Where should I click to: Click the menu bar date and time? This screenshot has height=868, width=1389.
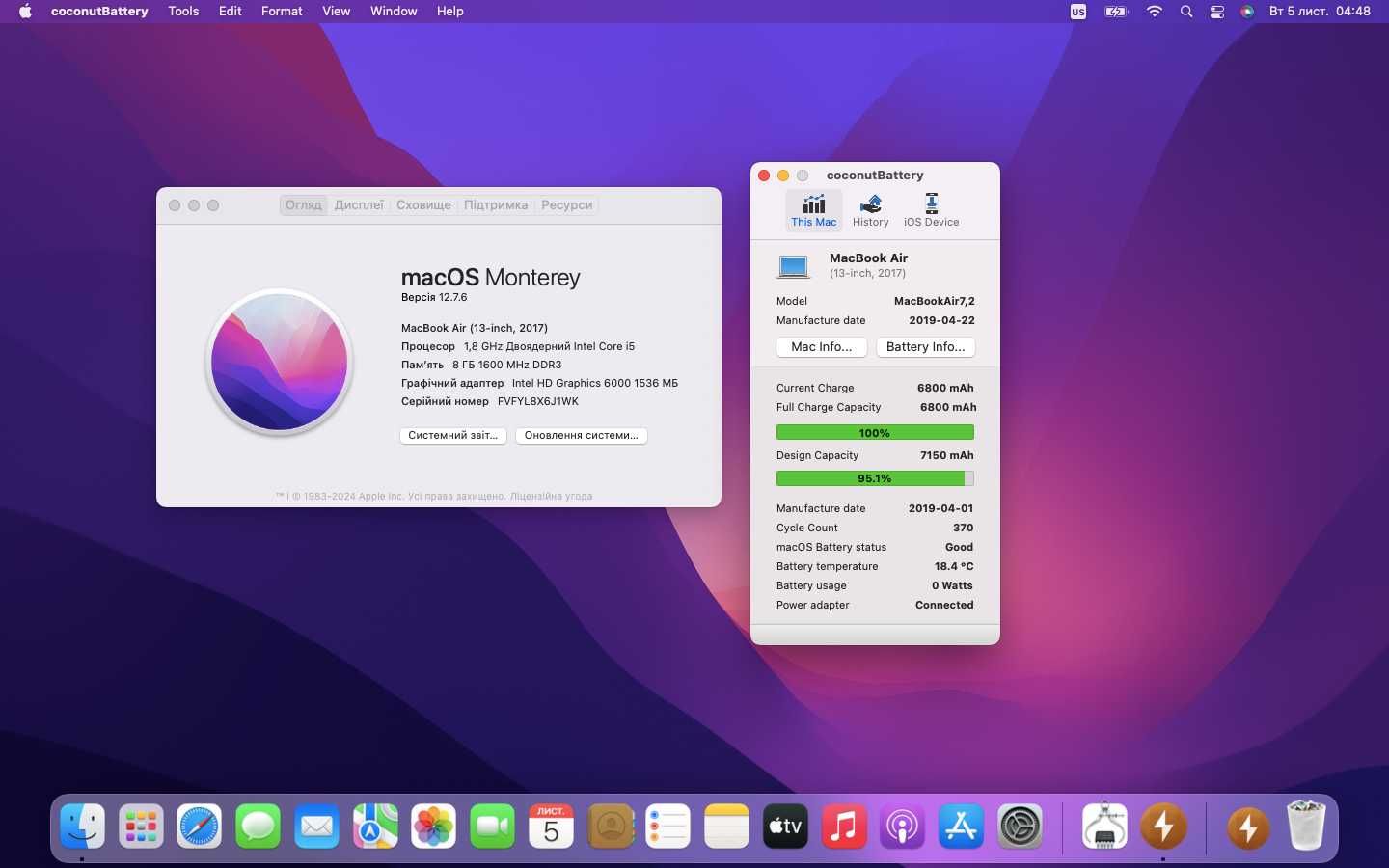pos(1320,12)
